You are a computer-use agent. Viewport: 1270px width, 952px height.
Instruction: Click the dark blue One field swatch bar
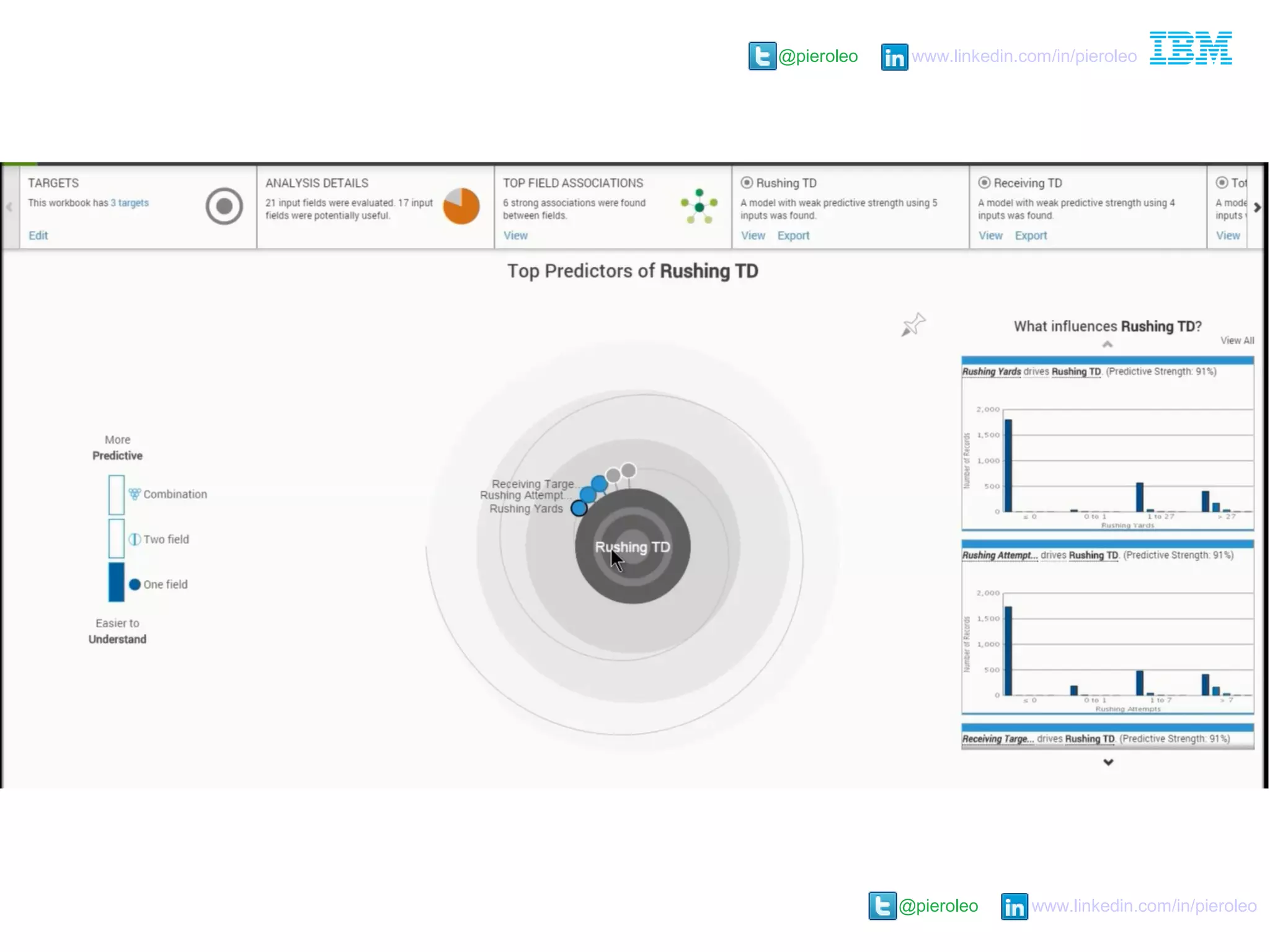[117, 582]
